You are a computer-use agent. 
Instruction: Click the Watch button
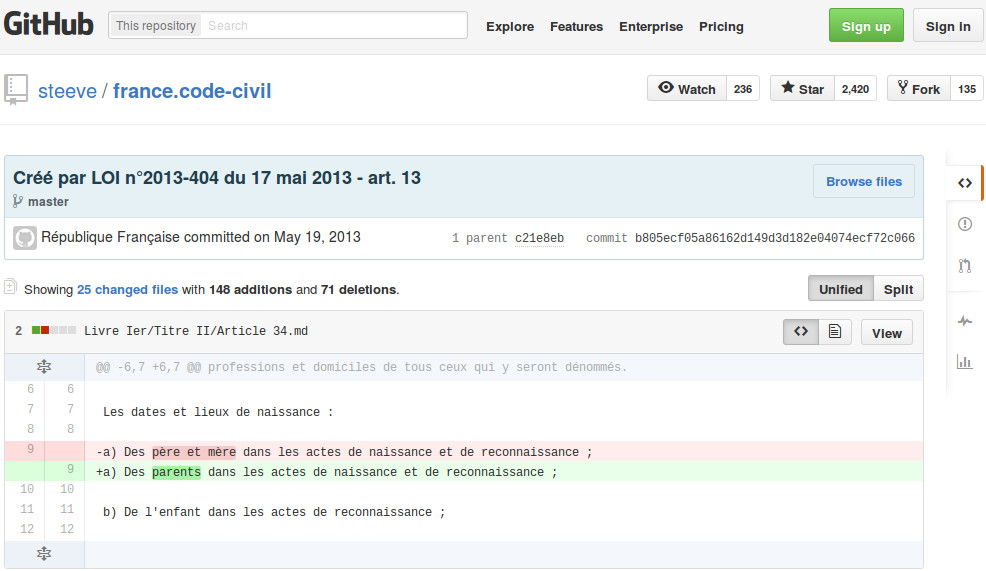coord(687,89)
